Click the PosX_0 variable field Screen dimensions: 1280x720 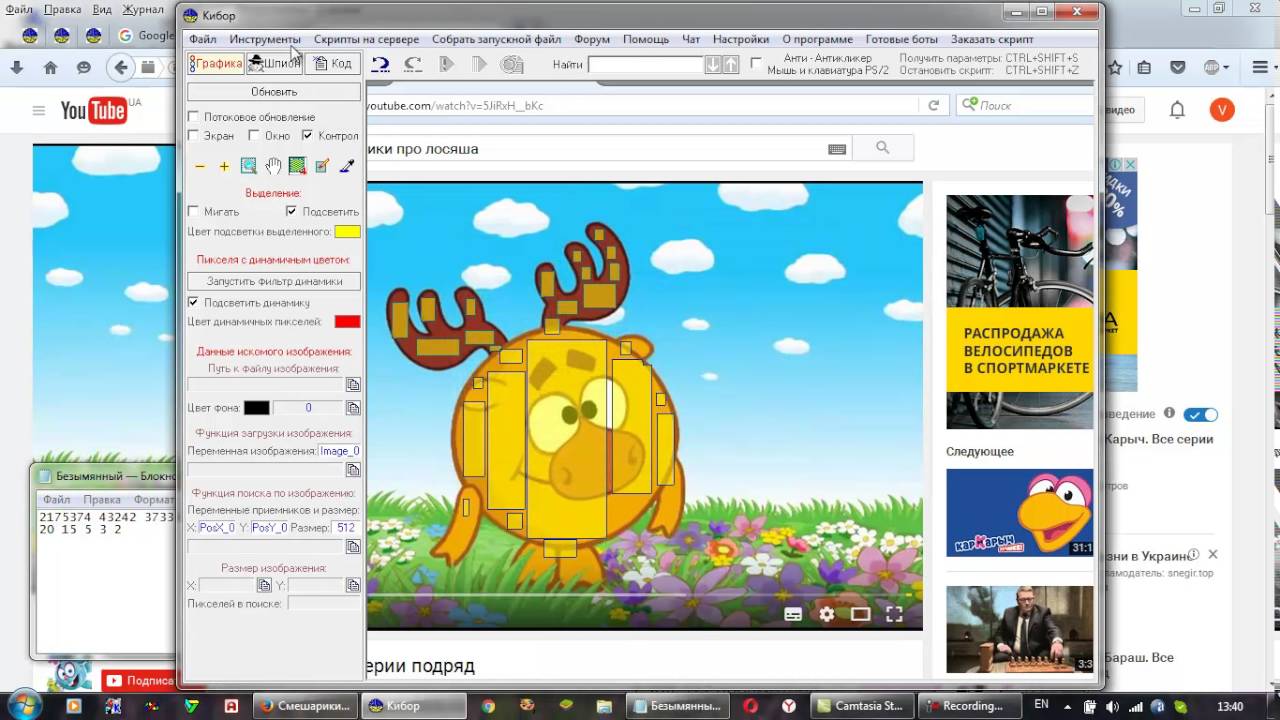[217, 527]
